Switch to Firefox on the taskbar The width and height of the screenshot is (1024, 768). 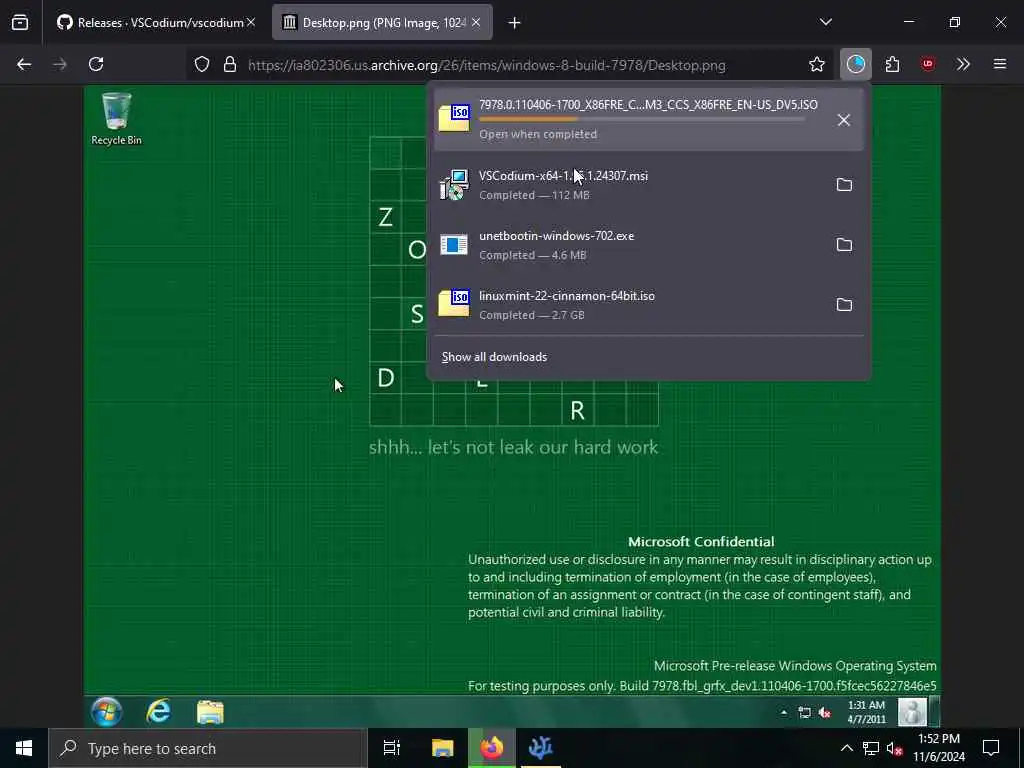coord(491,748)
